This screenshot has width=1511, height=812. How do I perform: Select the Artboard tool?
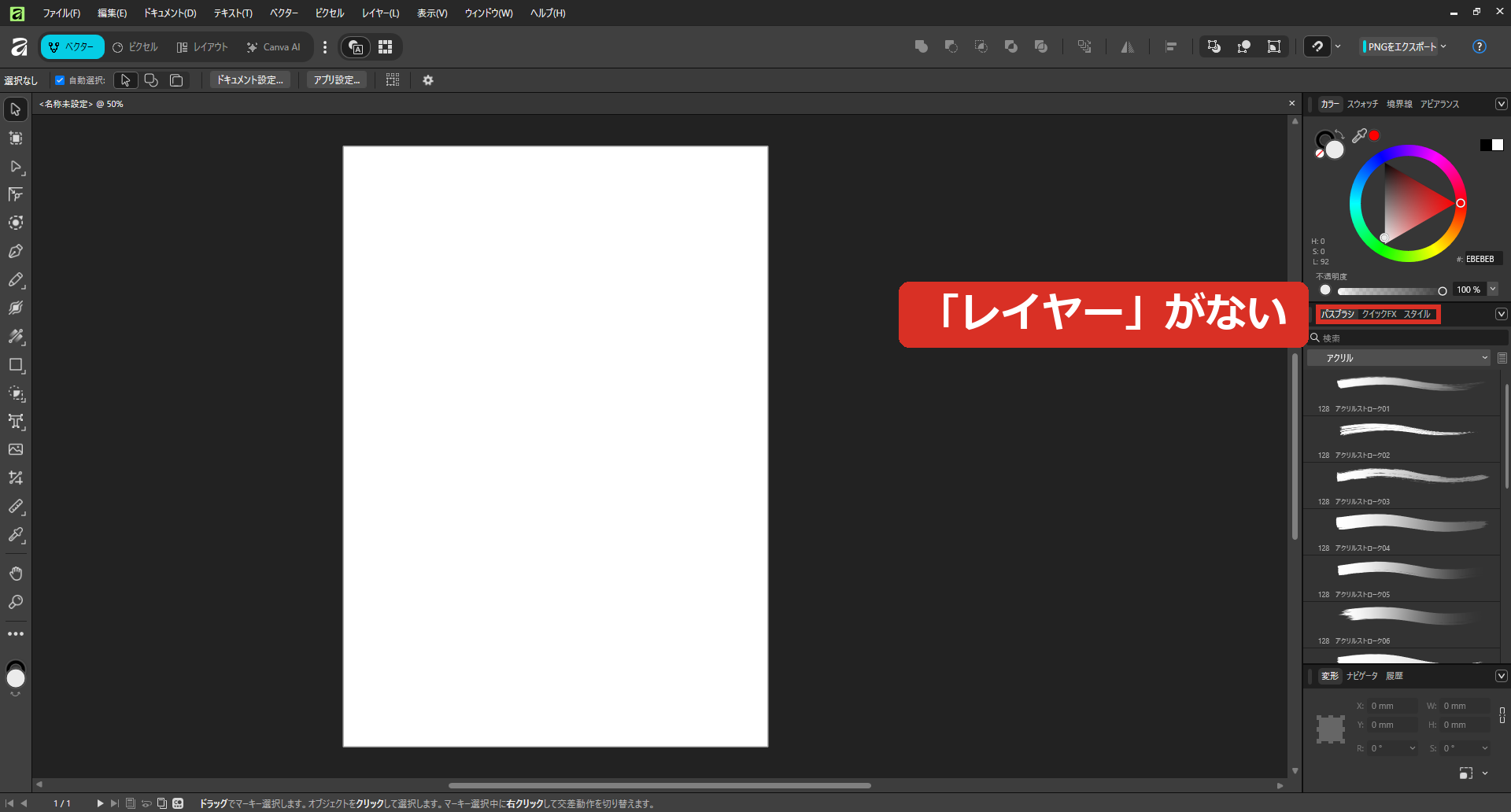point(16,138)
